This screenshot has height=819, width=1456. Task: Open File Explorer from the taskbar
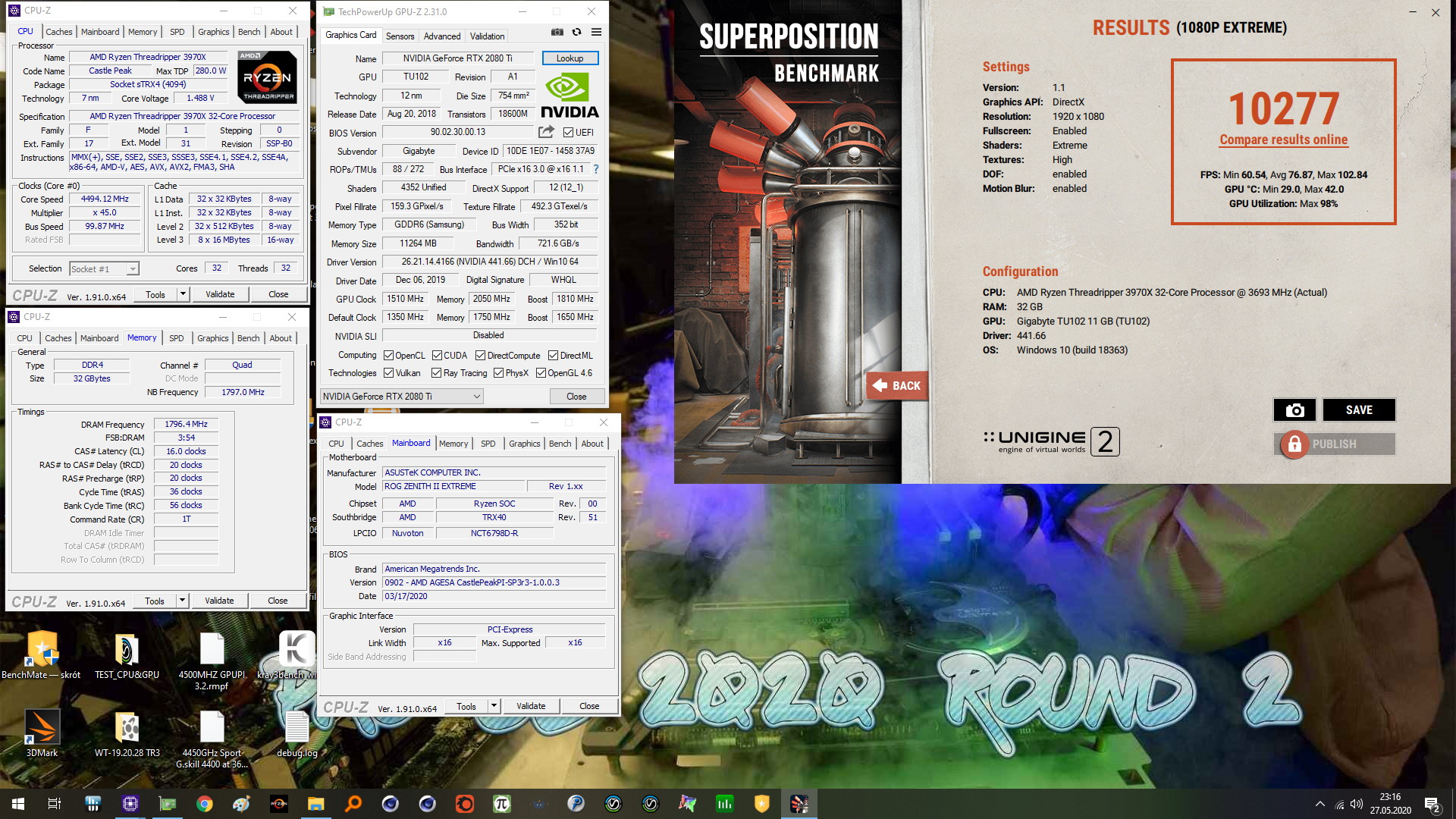click(x=315, y=804)
